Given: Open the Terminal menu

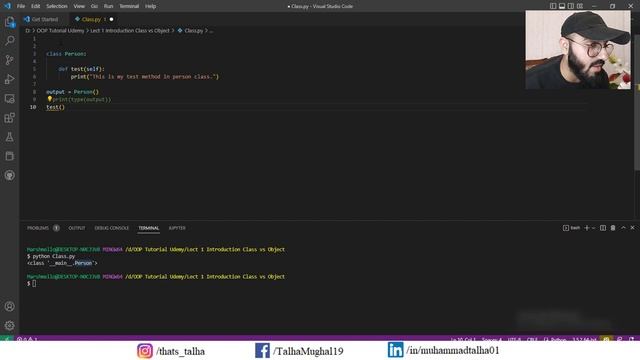Looking at the screenshot, I should (129, 6).
